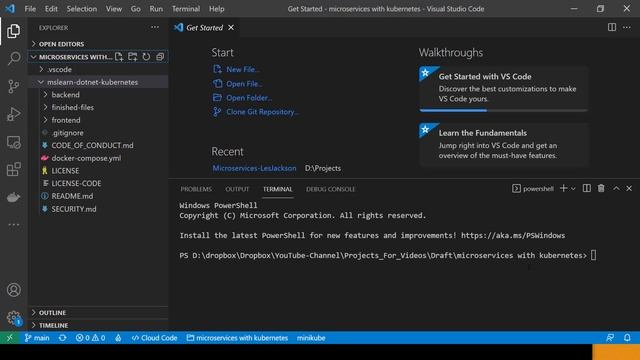Image resolution: width=640 pixels, height=360 pixels.
Task: Open notifications bell in status bar
Action: 627,338
